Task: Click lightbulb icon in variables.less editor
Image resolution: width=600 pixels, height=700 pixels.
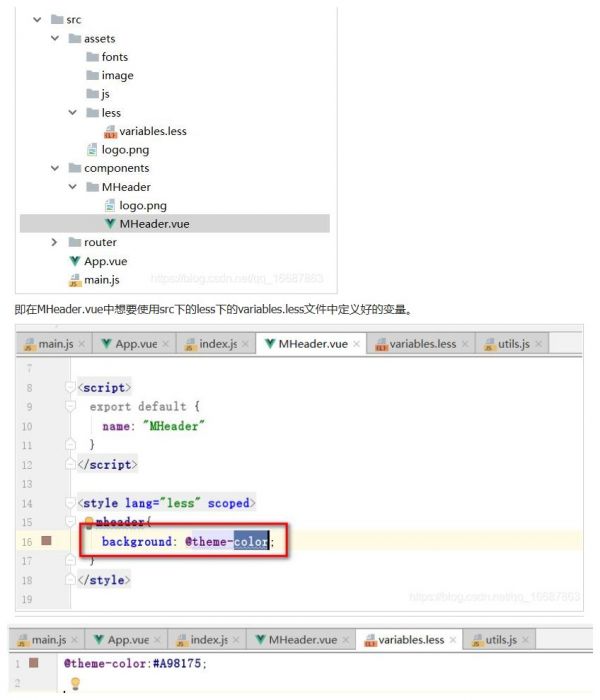Action: coord(75,683)
